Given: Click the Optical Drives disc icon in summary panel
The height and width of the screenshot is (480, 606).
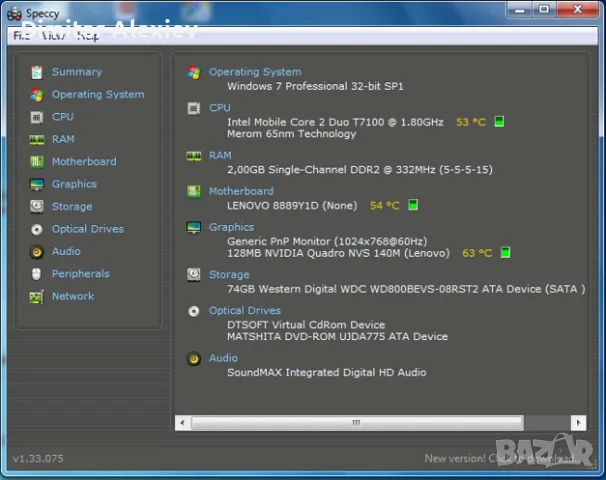Looking at the screenshot, I should (194, 311).
